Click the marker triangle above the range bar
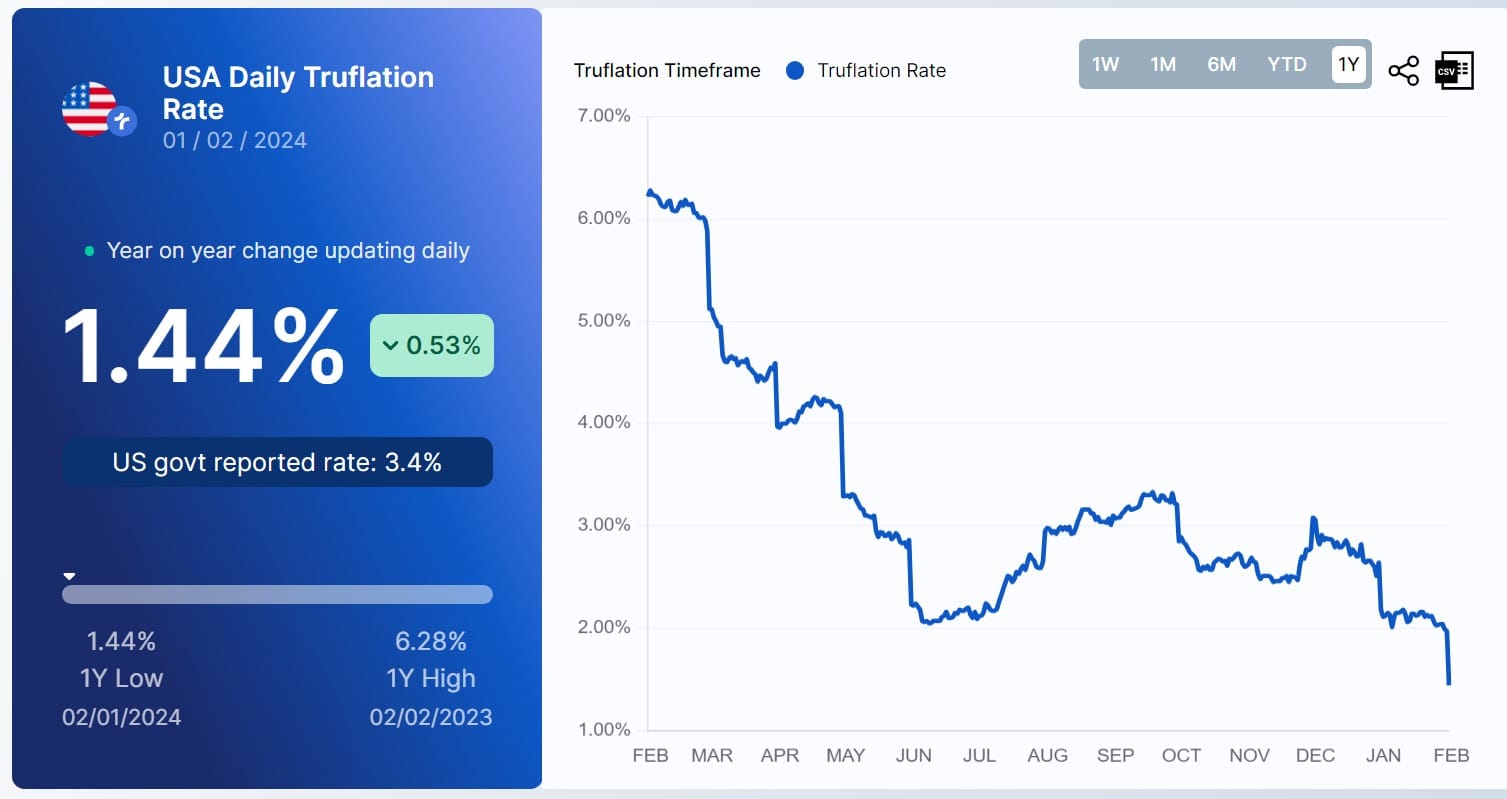 tap(69, 575)
